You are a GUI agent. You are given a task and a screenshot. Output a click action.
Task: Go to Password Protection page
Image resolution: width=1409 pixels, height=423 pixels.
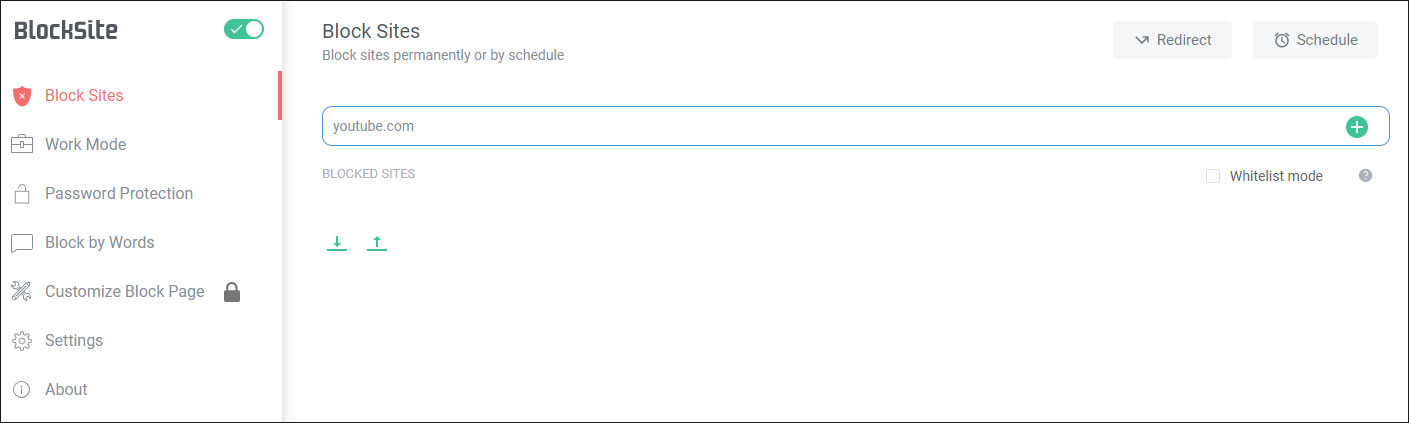click(119, 193)
